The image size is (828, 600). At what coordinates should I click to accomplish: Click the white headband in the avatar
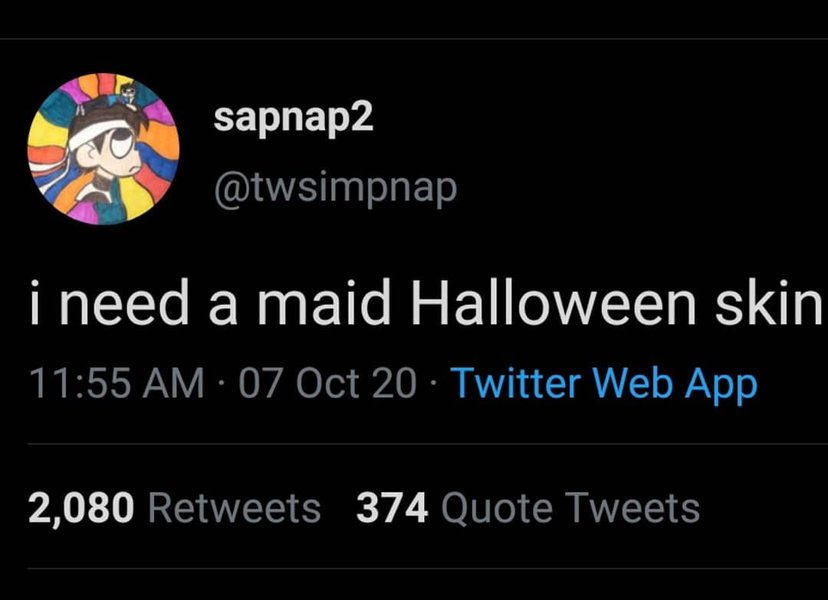[x=98, y=130]
